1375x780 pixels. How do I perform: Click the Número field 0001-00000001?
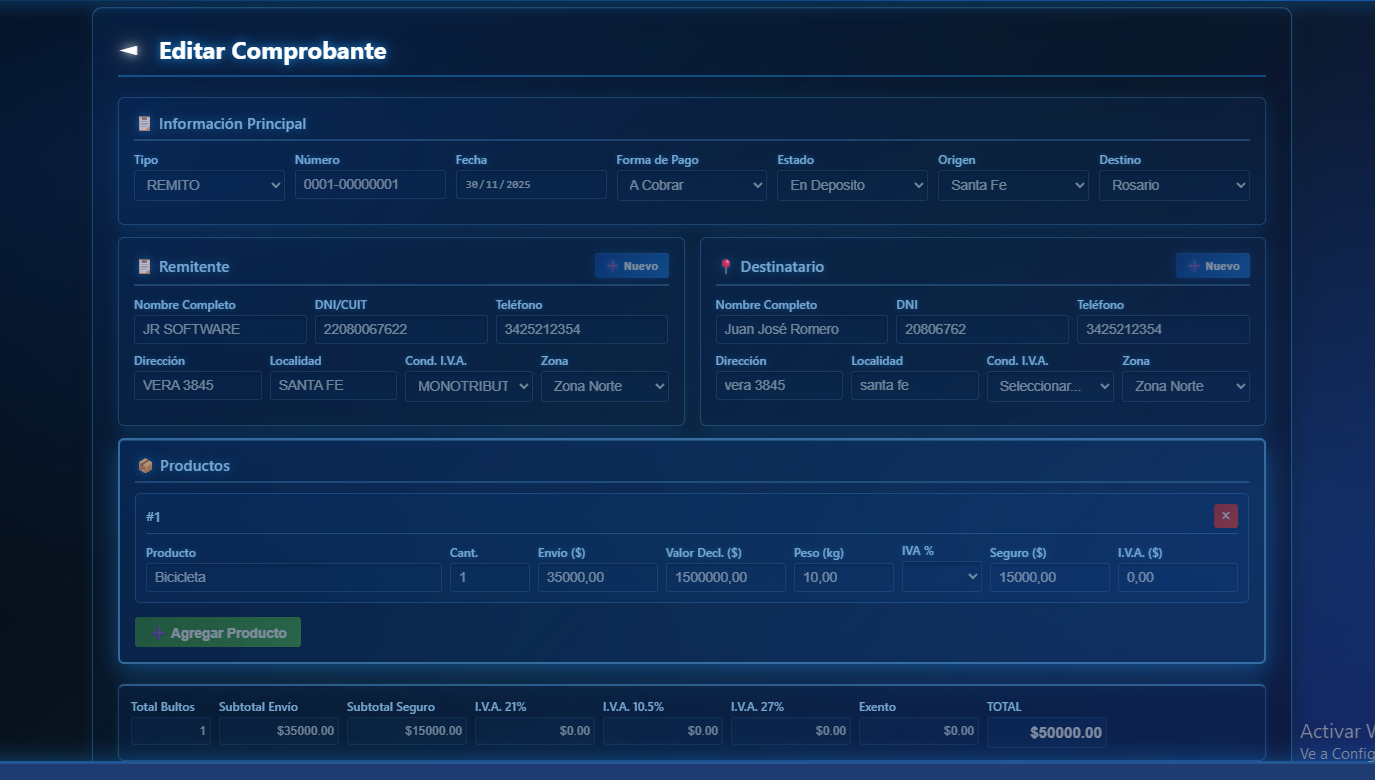point(370,185)
